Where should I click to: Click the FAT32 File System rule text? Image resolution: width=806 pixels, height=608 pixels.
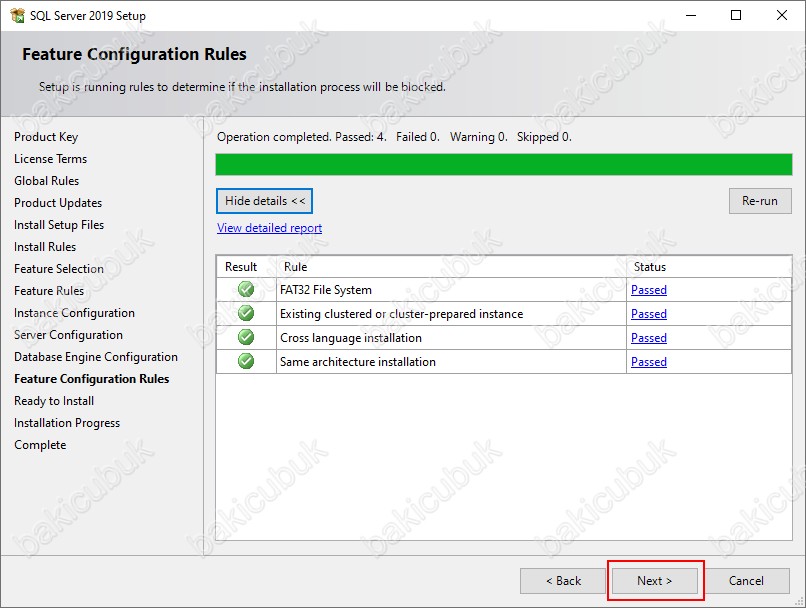point(326,290)
